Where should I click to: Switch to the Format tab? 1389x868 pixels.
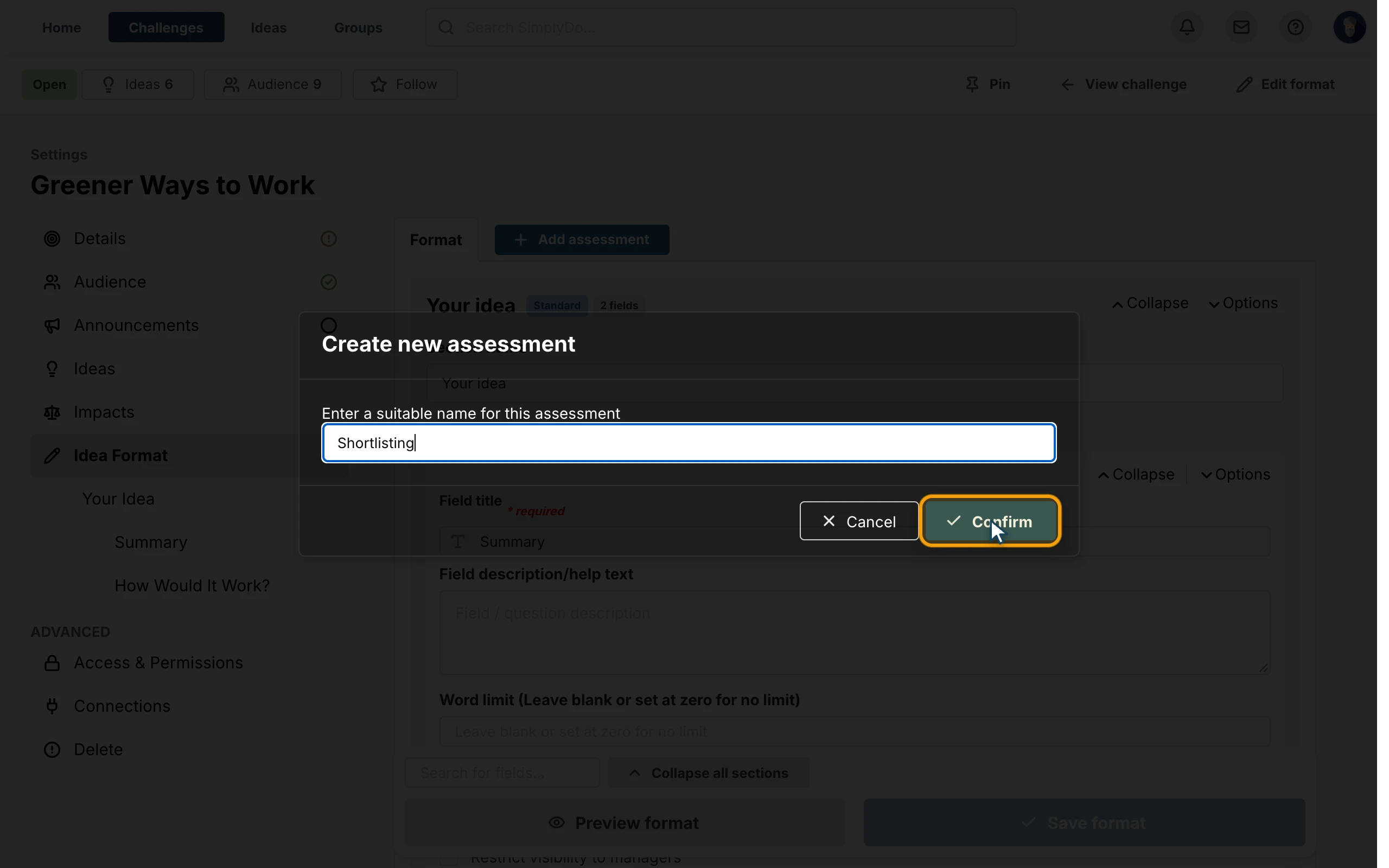click(x=436, y=240)
